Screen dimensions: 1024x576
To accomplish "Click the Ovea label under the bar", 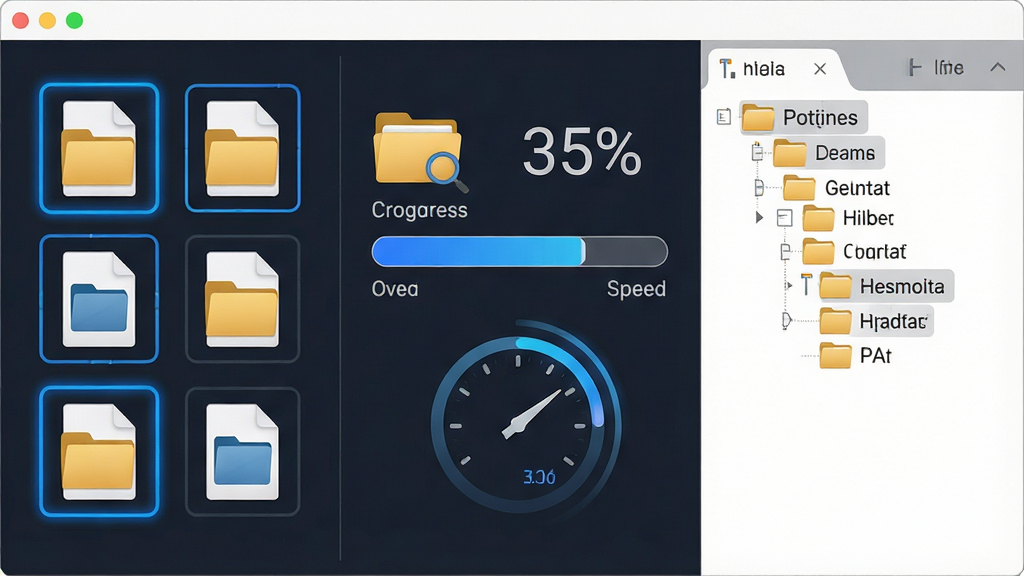I will [395, 289].
